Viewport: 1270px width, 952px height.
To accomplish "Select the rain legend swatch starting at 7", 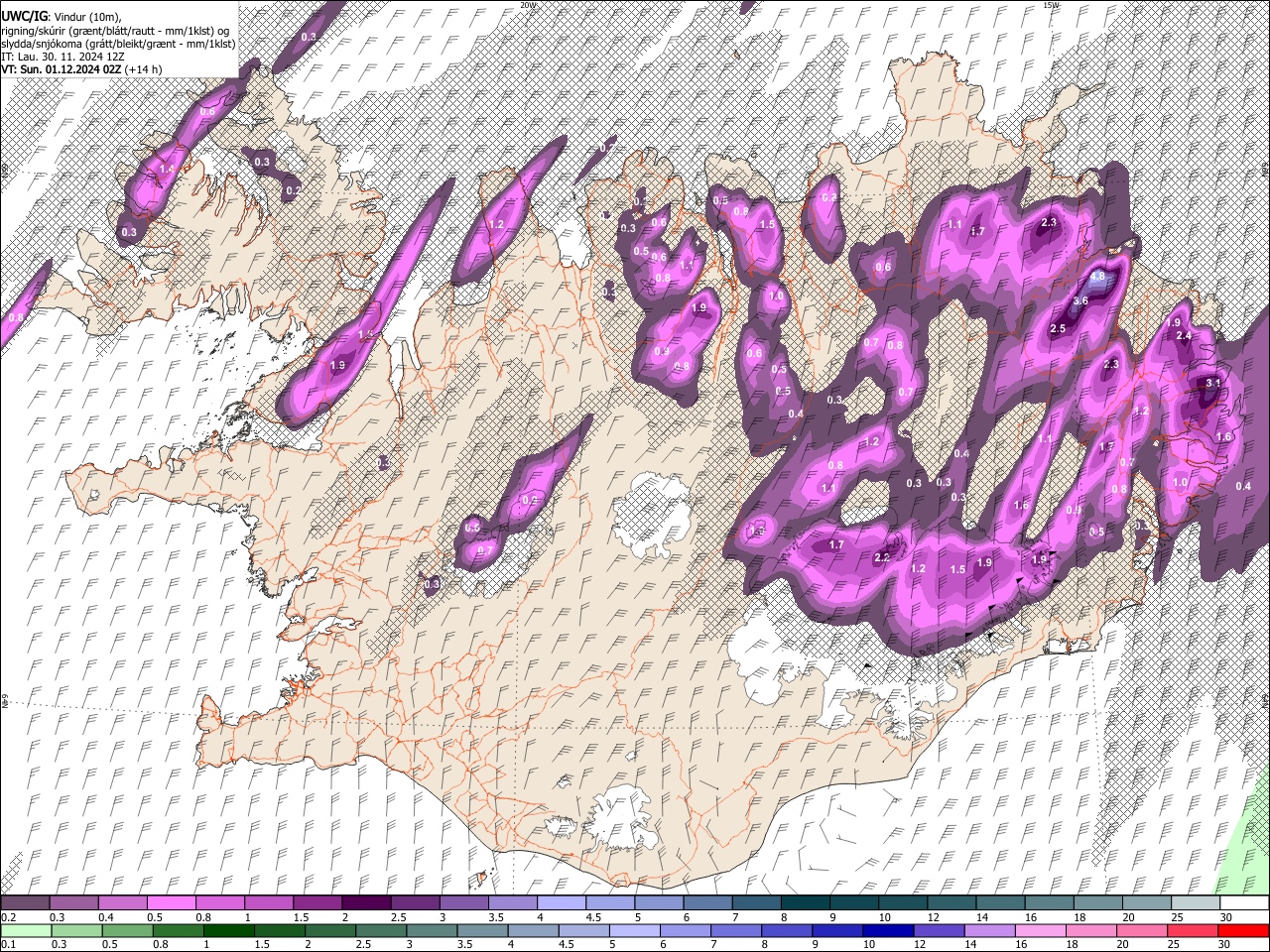I will (x=735, y=931).
